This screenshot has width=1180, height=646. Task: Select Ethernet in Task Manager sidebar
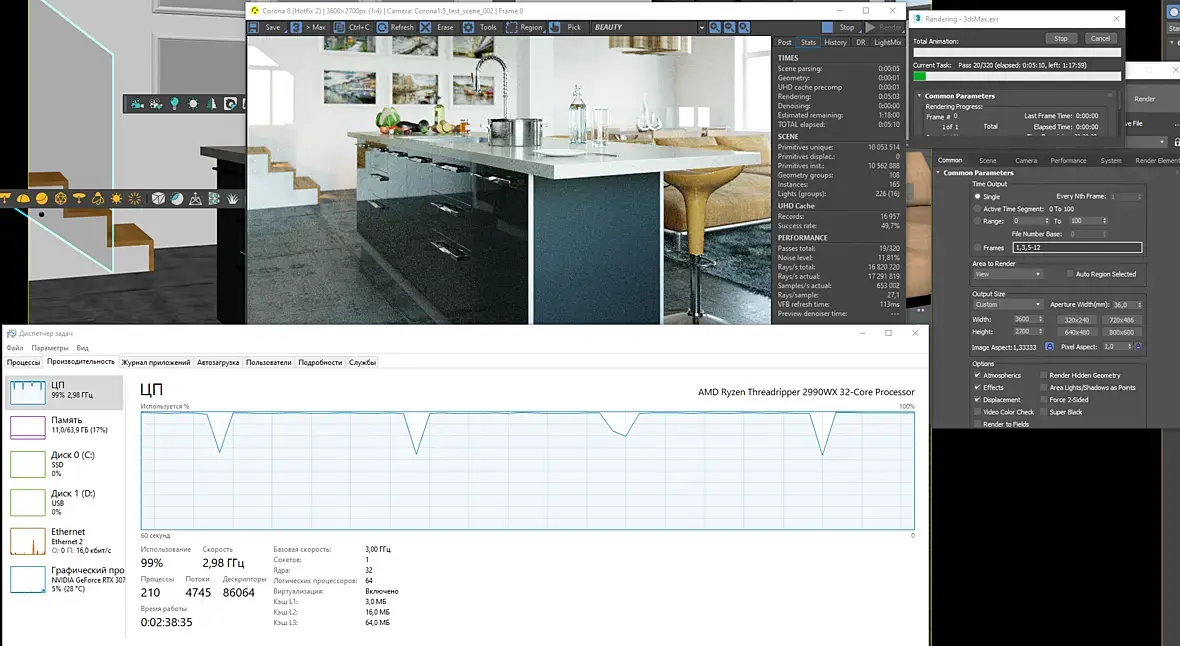coord(64,541)
